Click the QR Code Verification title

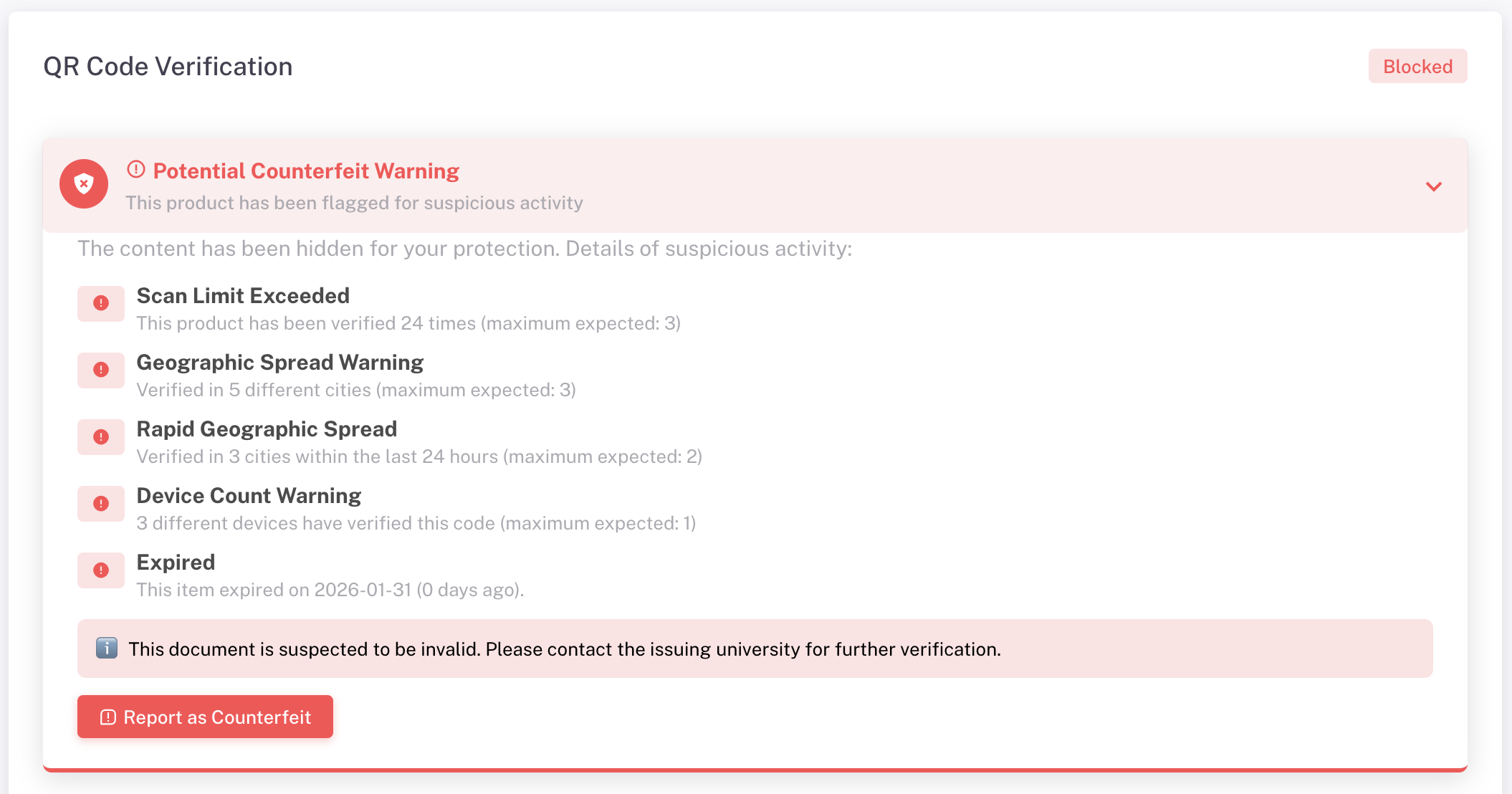(x=168, y=67)
